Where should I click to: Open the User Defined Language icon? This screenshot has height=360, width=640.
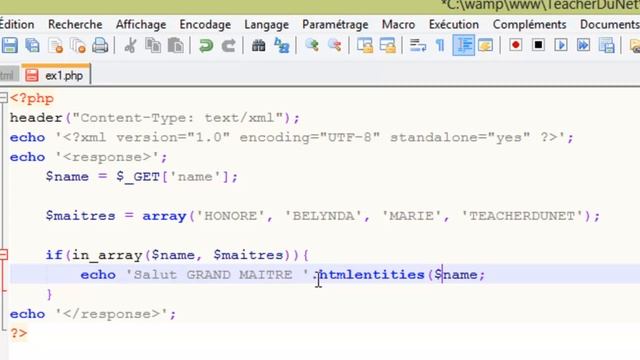(x=486, y=45)
